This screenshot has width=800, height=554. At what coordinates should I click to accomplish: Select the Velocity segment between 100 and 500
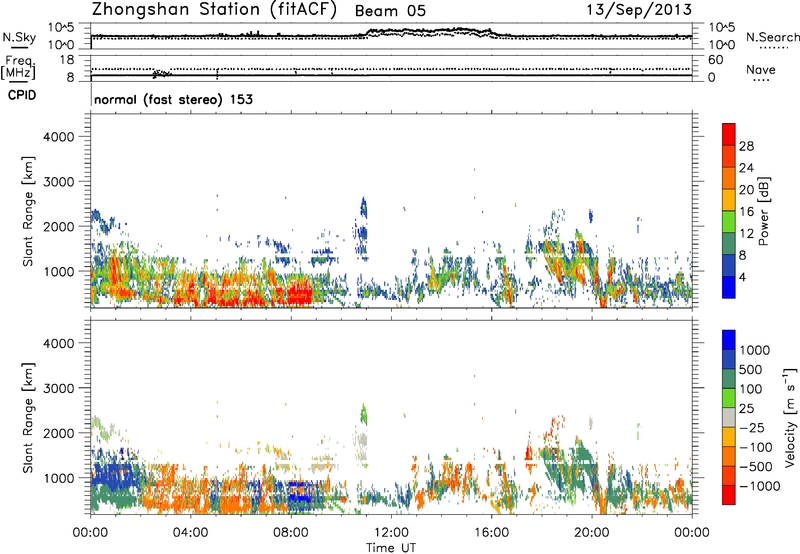[x=729, y=379]
